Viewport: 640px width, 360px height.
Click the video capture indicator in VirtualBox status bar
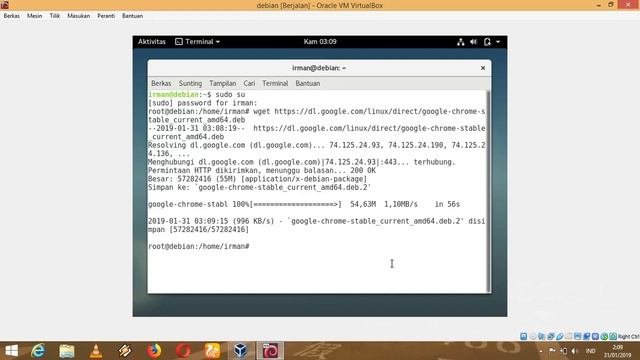point(587,336)
